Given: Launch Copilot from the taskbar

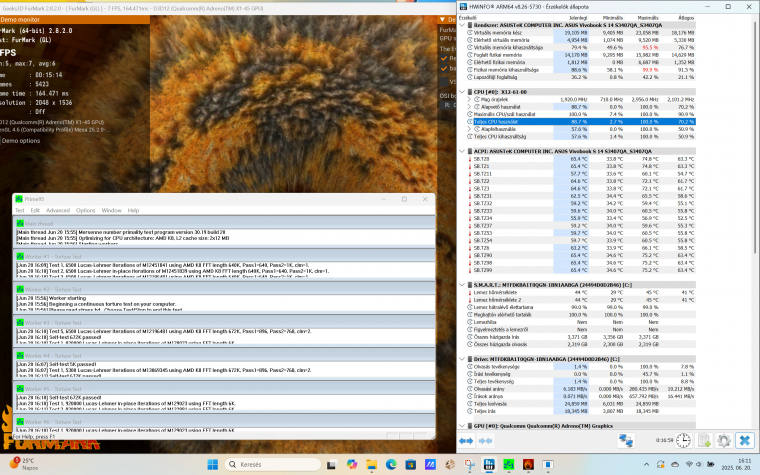Looking at the screenshot, I should [x=352, y=464].
